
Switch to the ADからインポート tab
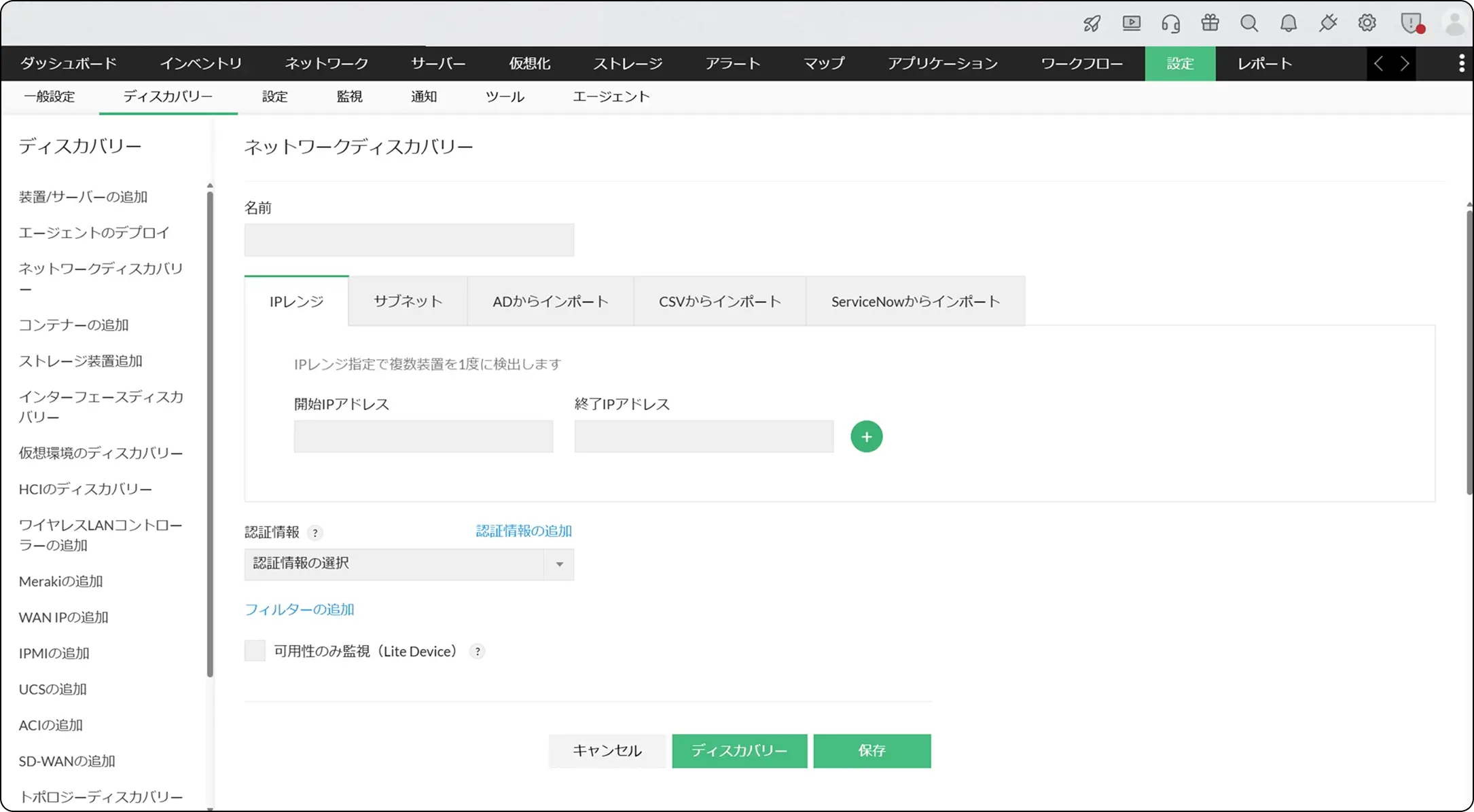[x=550, y=301]
